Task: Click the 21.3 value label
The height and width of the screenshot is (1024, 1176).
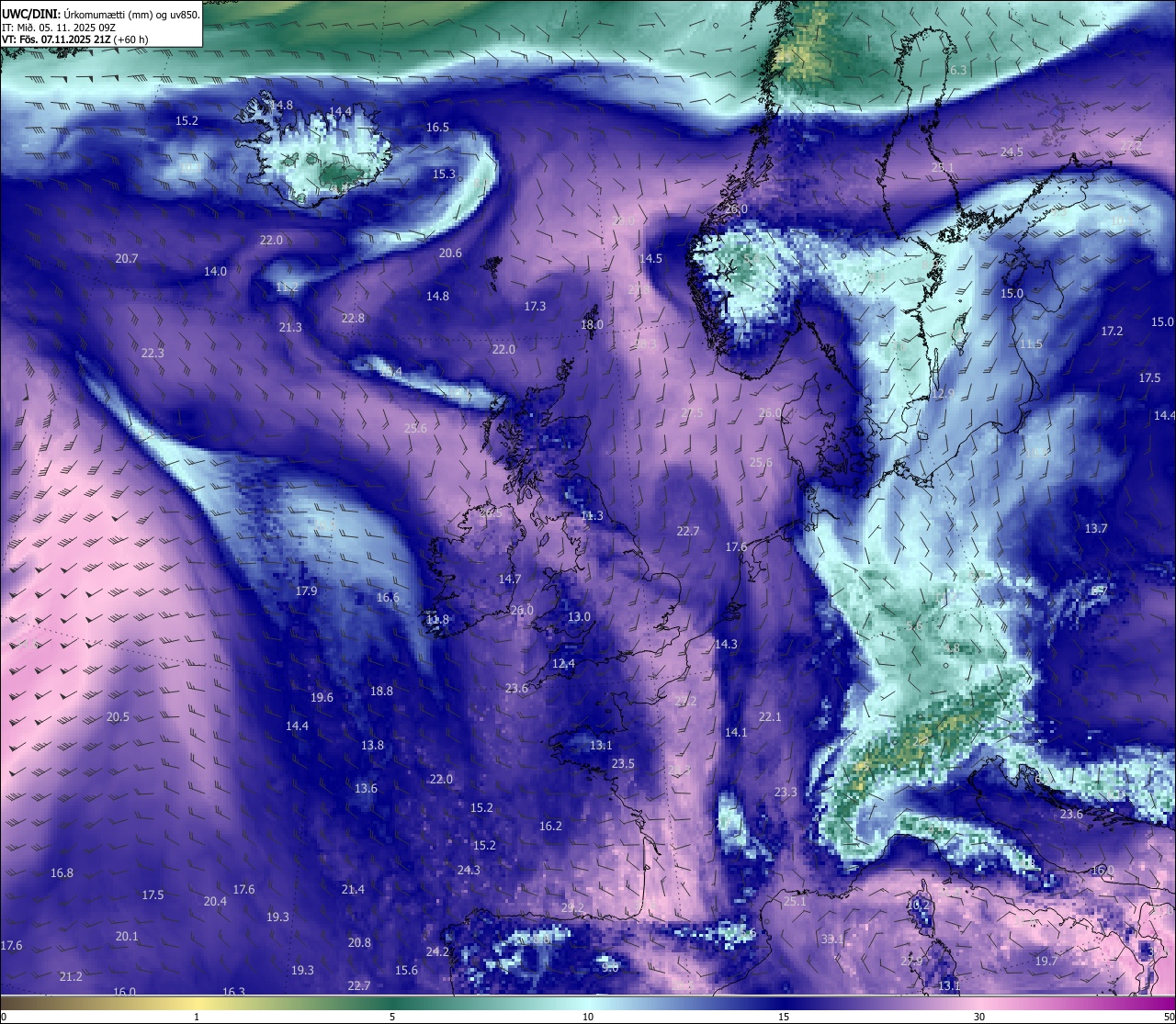Action: click(290, 328)
